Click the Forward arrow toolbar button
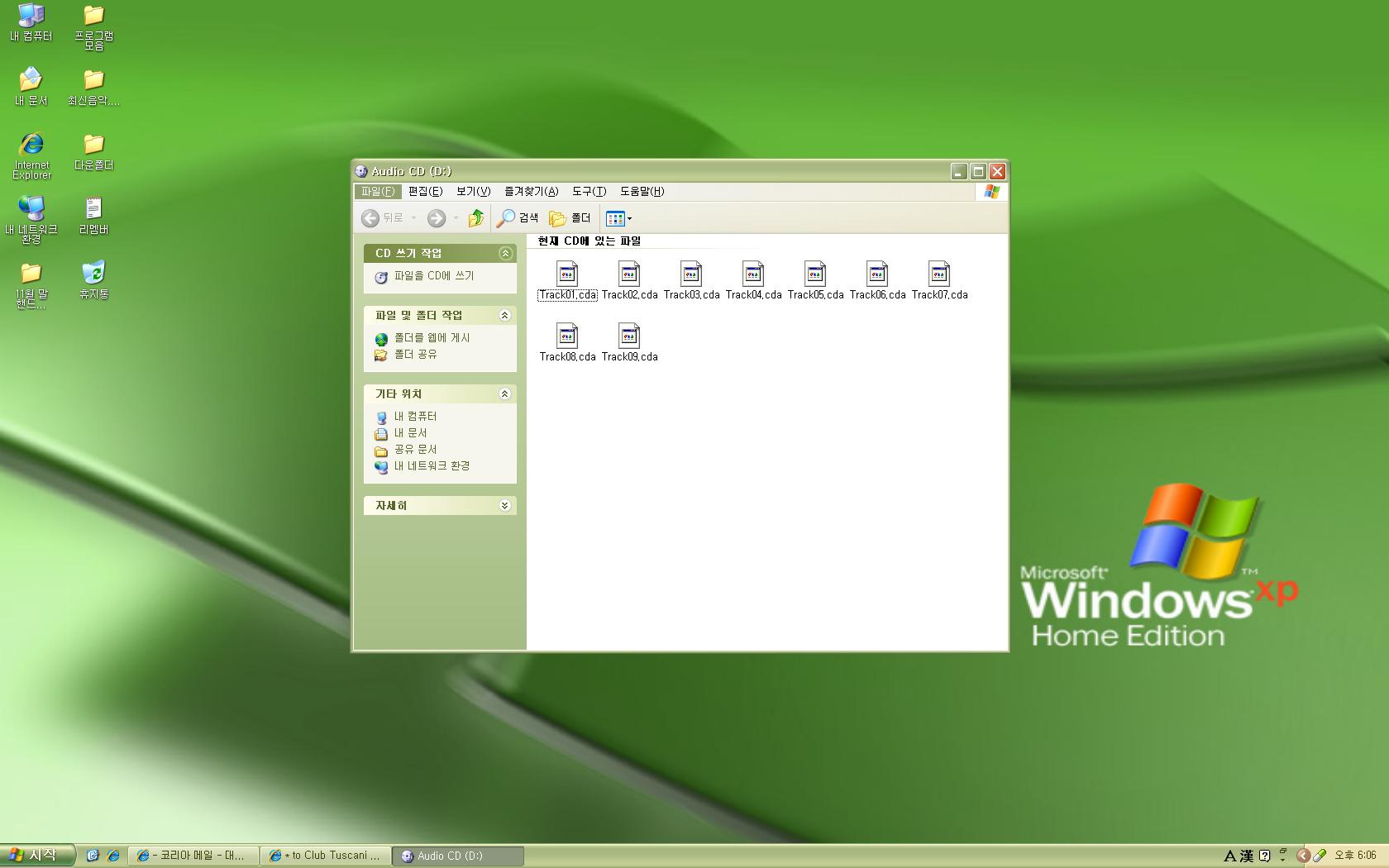This screenshot has width=1389, height=868. [437, 218]
